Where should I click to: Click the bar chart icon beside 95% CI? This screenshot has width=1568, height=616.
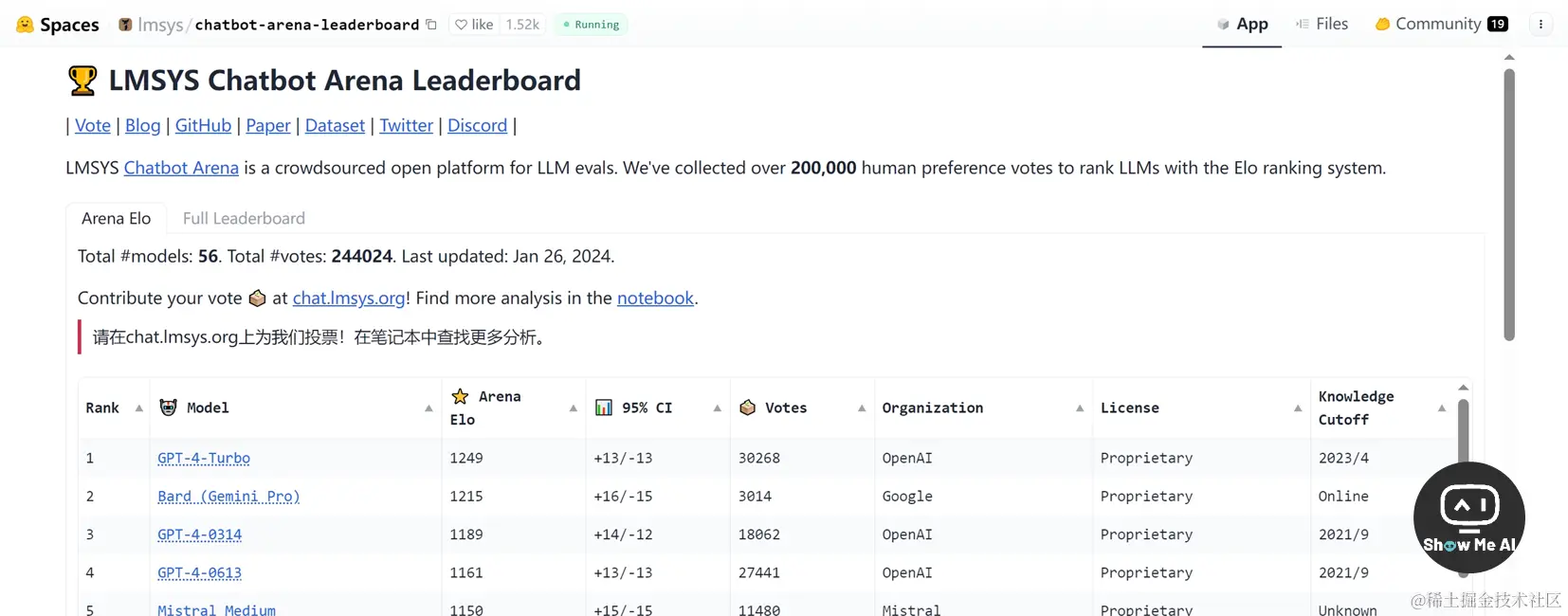[603, 408]
